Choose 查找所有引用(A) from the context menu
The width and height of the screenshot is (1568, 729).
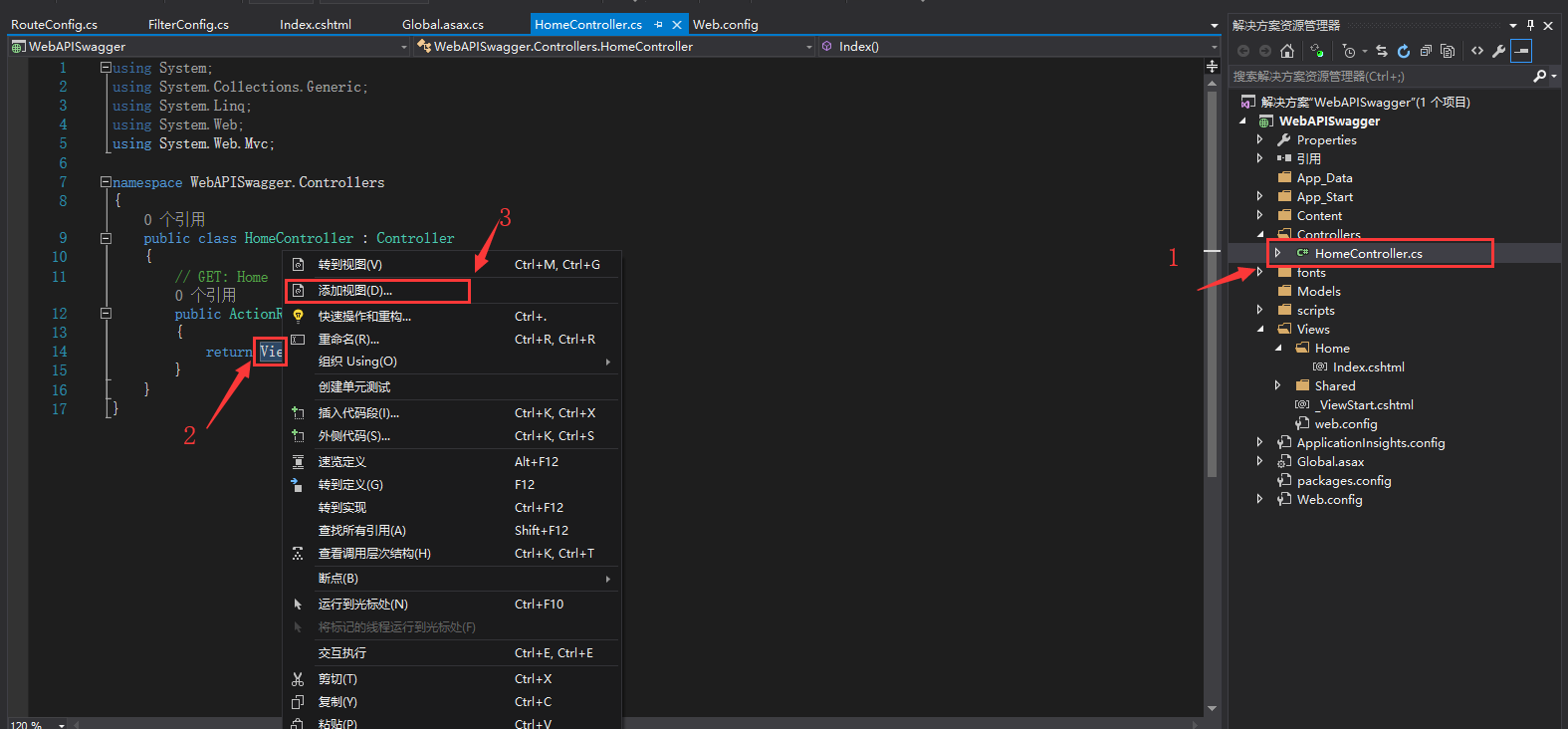point(452,531)
